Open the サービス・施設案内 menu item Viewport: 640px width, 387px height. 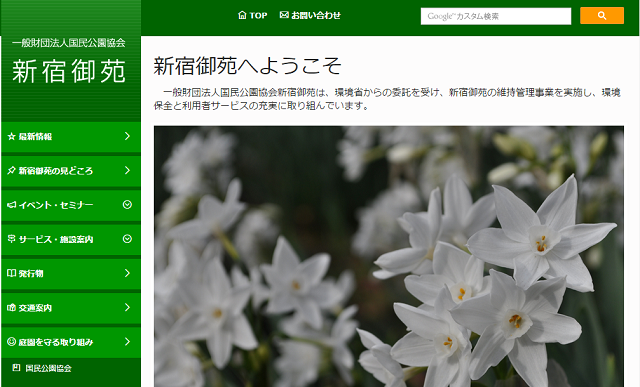click(71, 239)
